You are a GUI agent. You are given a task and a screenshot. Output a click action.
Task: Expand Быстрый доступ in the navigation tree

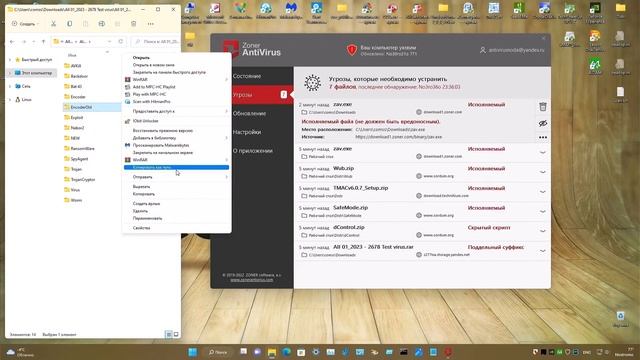click(x=10, y=60)
